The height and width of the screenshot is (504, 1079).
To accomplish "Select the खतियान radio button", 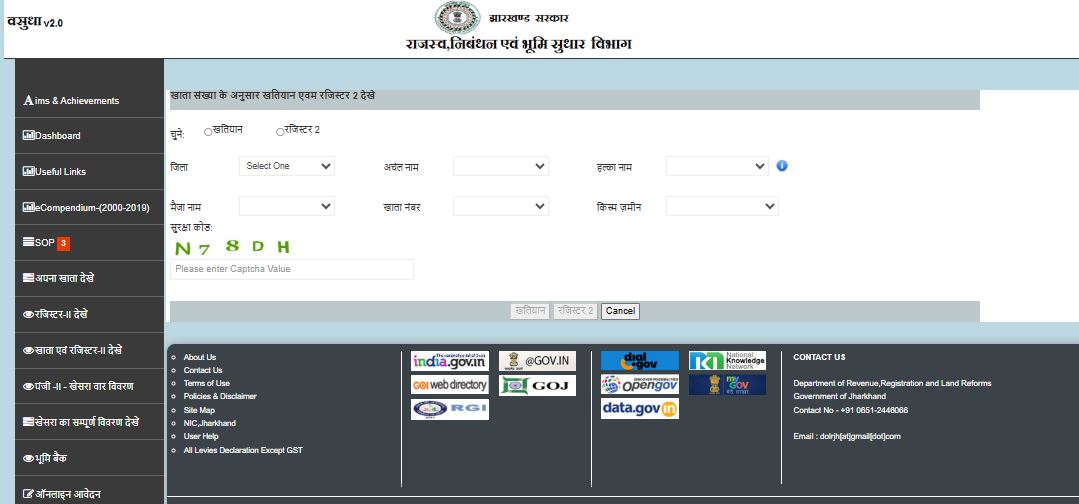I will pos(208,132).
